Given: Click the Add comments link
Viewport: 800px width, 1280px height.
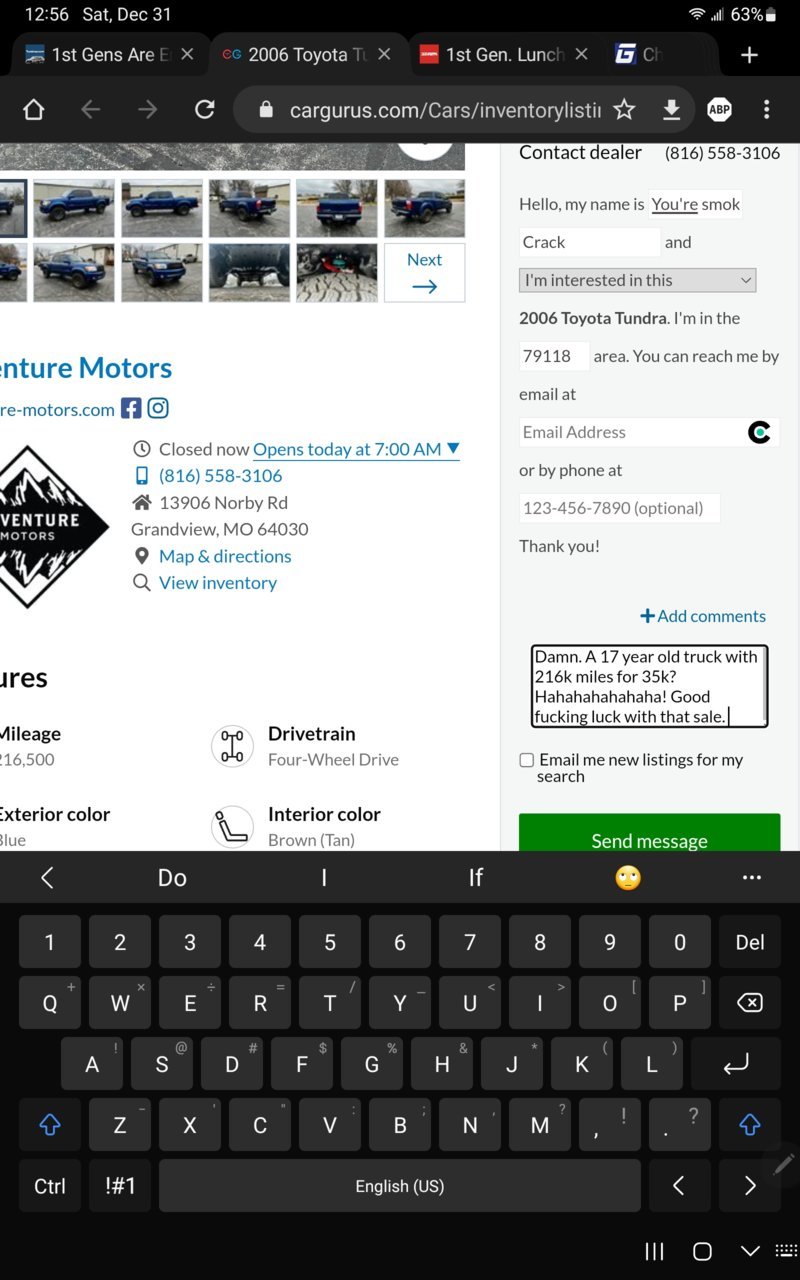Looking at the screenshot, I should click(703, 616).
